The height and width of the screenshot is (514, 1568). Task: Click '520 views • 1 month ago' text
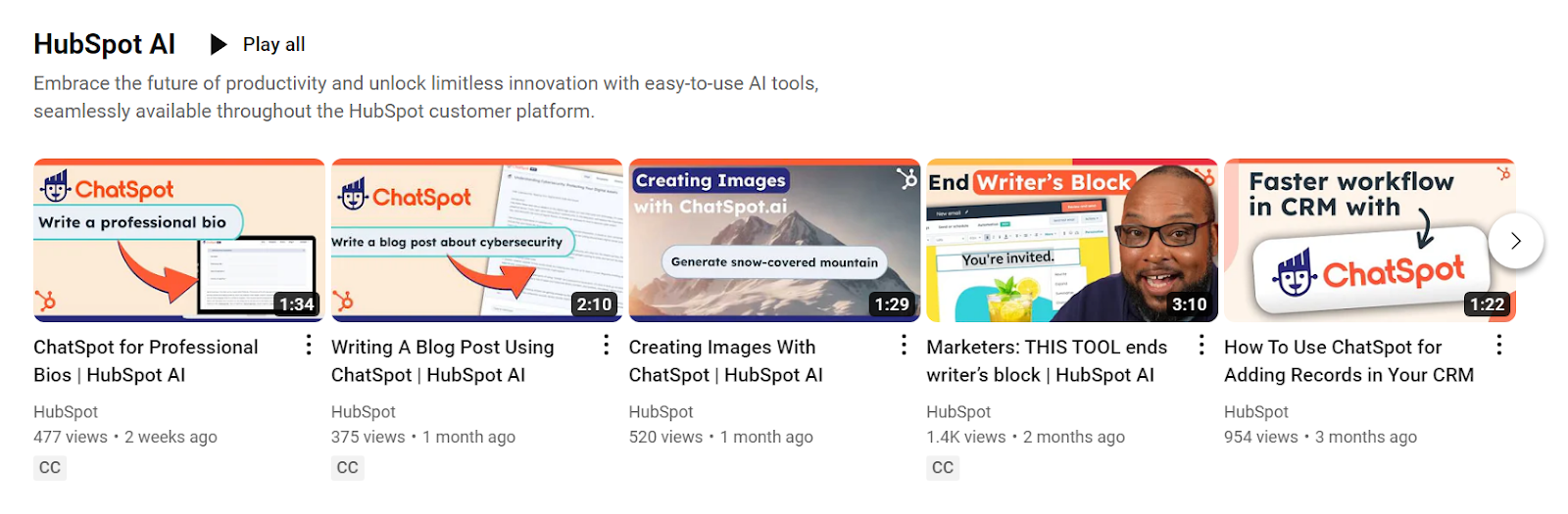721,437
